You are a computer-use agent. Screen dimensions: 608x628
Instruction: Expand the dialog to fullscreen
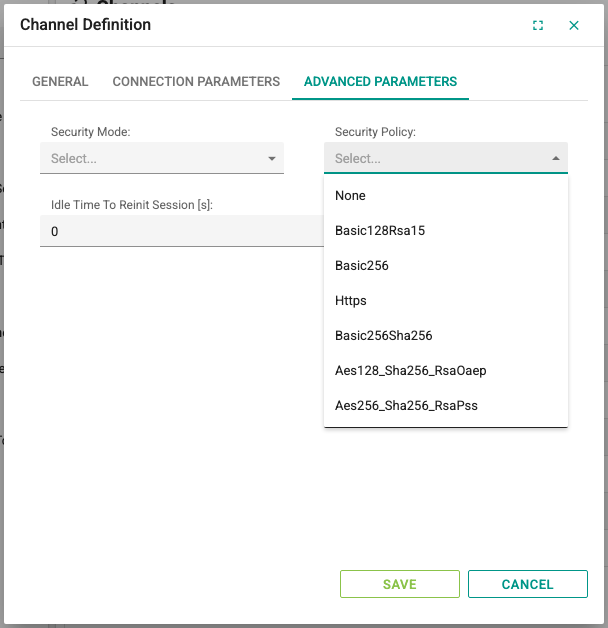[x=538, y=26]
